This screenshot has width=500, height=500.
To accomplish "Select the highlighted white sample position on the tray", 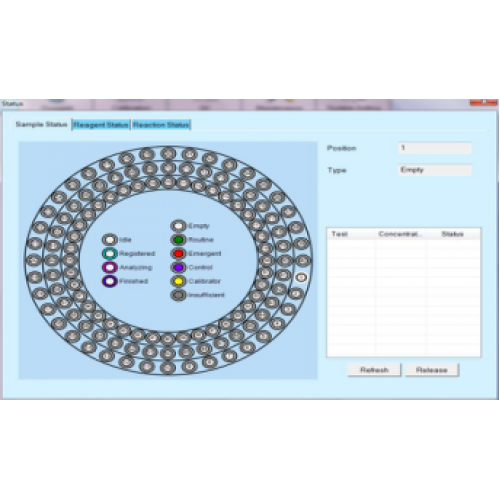I will 301,277.
